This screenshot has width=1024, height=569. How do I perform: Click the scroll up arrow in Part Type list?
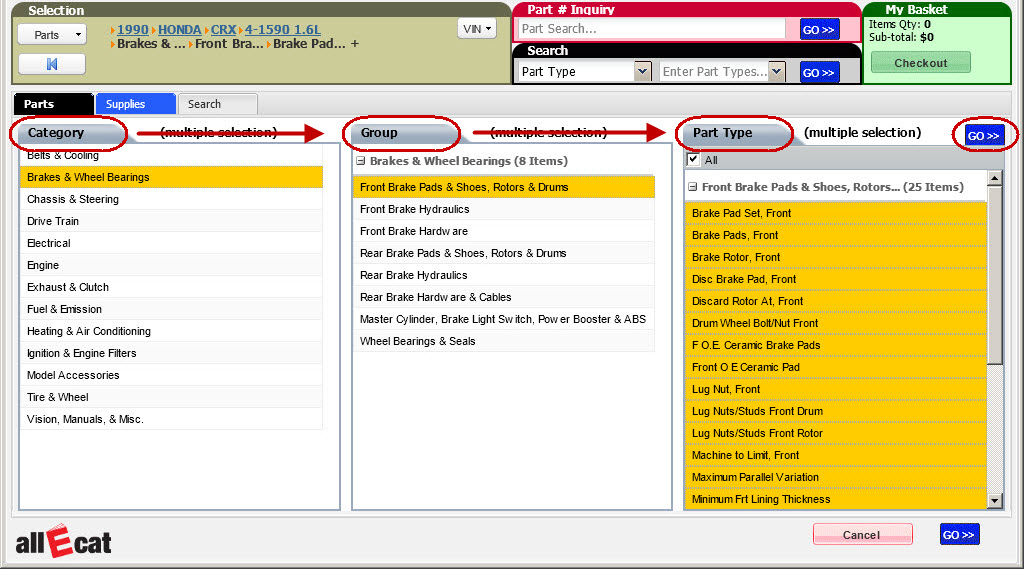click(994, 179)
